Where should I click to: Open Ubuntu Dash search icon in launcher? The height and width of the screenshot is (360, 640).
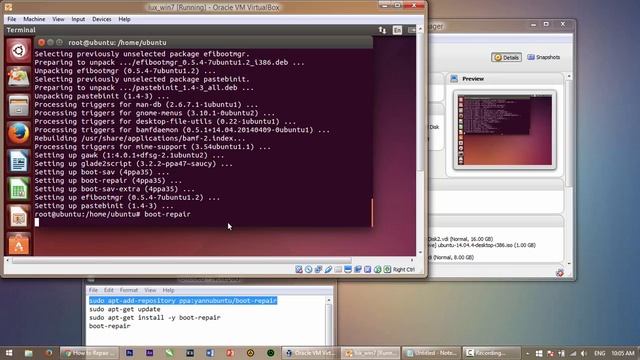click(18, 51)
